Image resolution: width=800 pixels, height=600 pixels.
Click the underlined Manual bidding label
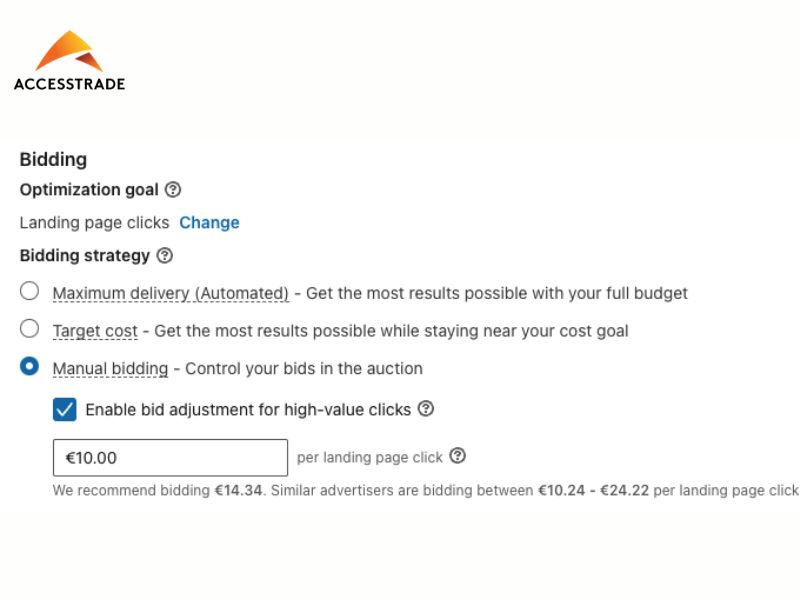pos(110,368)
